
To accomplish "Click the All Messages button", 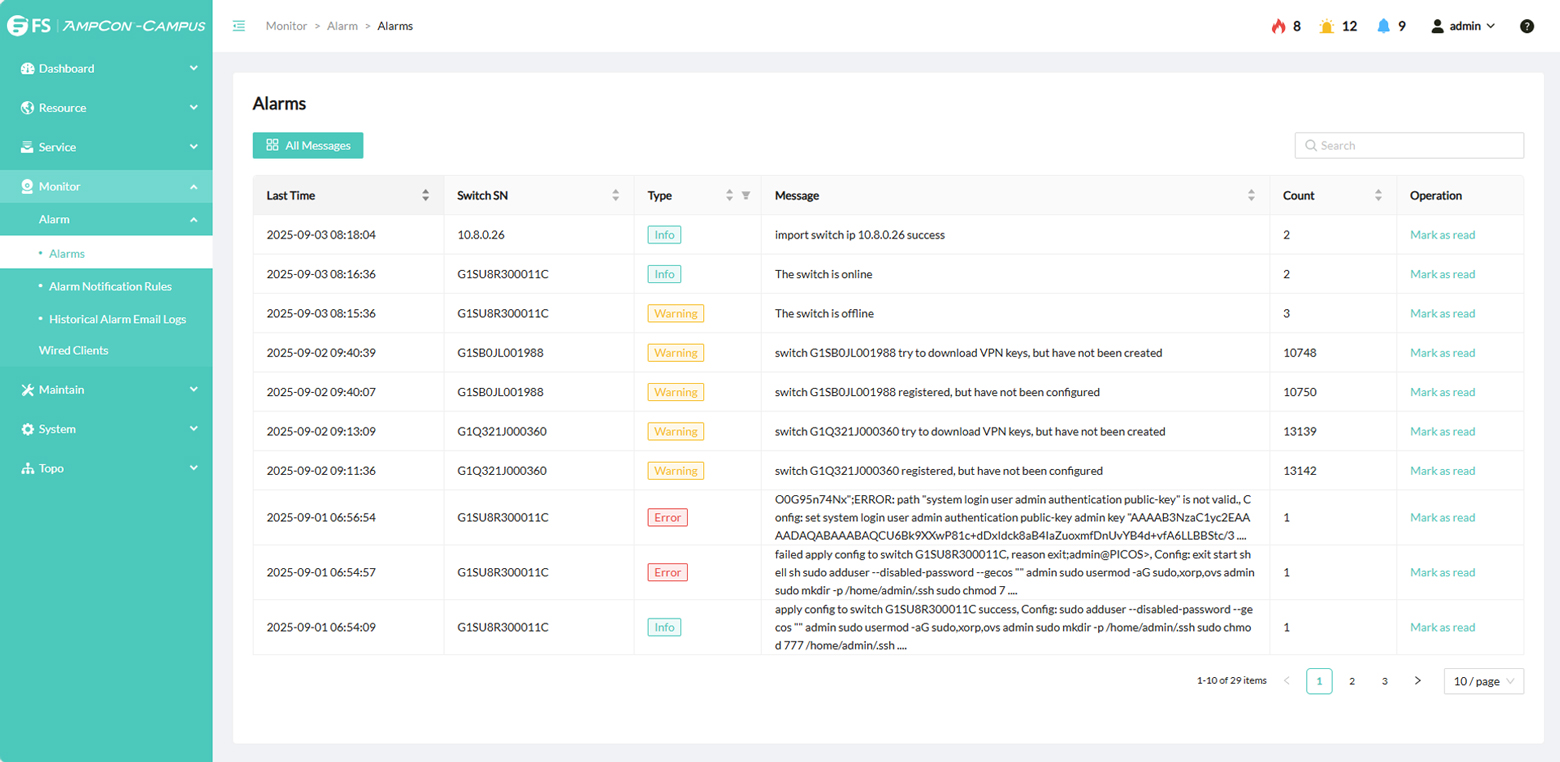I will point(307,145).
